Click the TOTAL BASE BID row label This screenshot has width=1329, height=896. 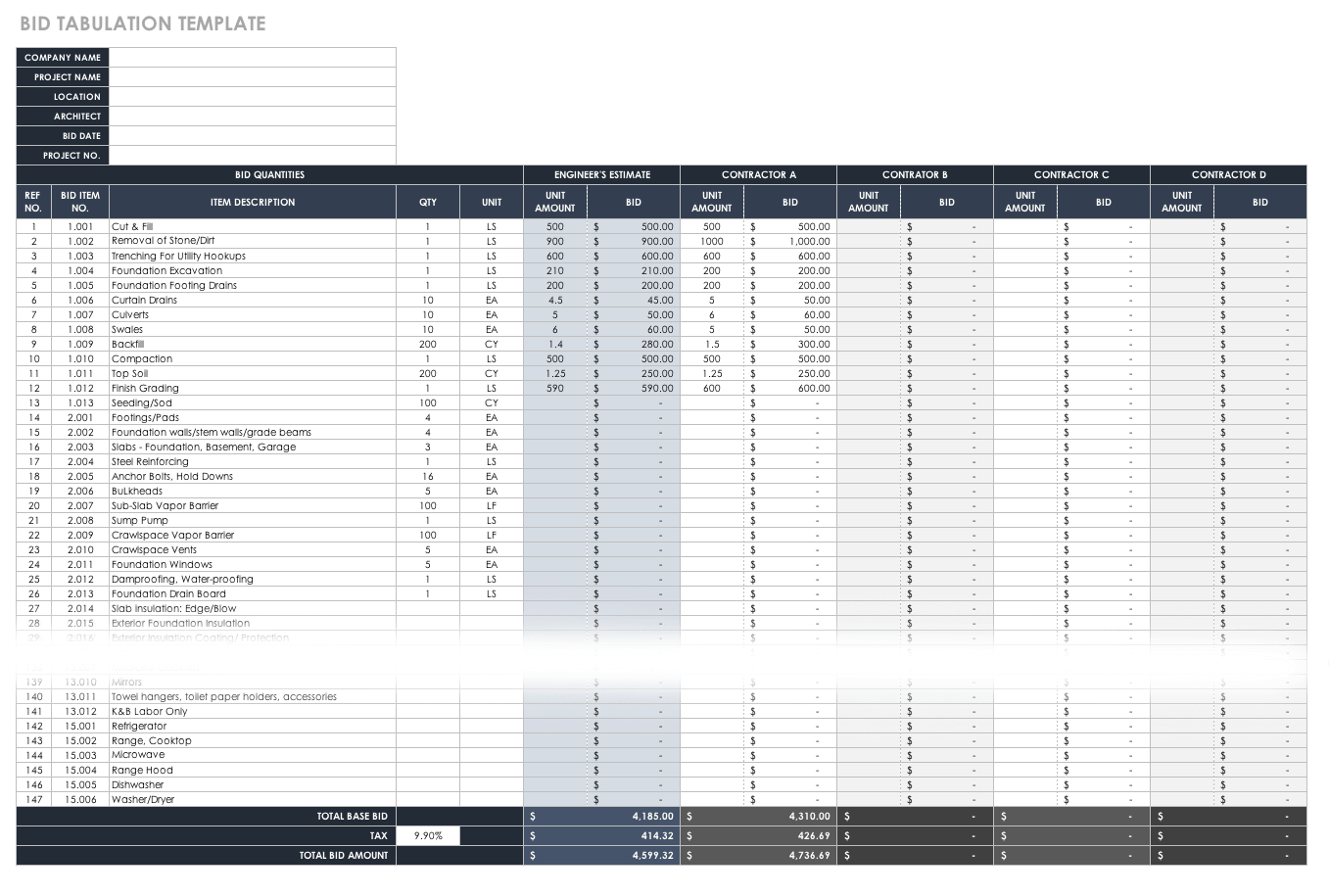[x=353, y=816]
